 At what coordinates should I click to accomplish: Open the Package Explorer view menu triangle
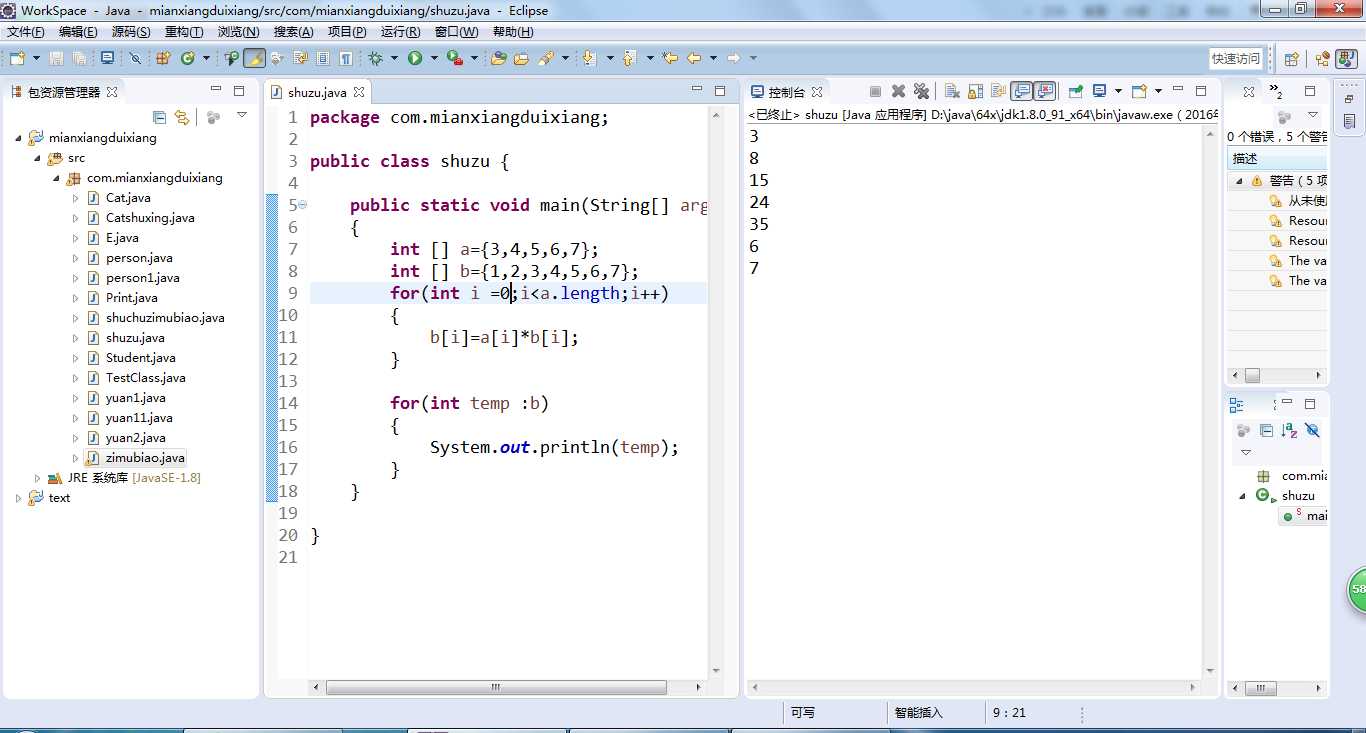pyautogui.click(x=241, y=116)
